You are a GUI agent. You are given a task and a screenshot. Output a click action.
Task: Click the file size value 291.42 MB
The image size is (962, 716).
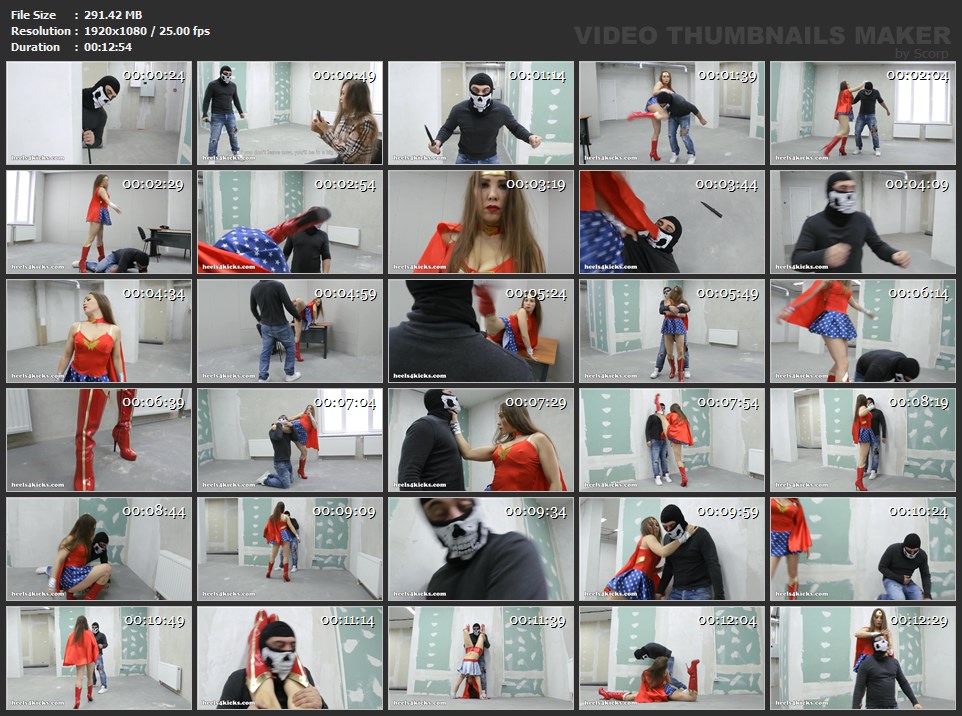click(x=113, y=15)
